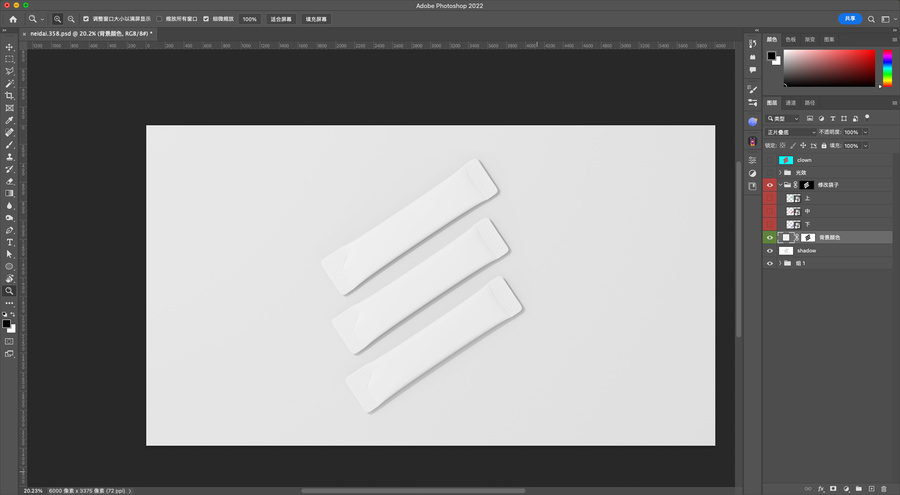Click the Home icon in options bar
The height and width of the screenshot is (495, 900).
13,19
